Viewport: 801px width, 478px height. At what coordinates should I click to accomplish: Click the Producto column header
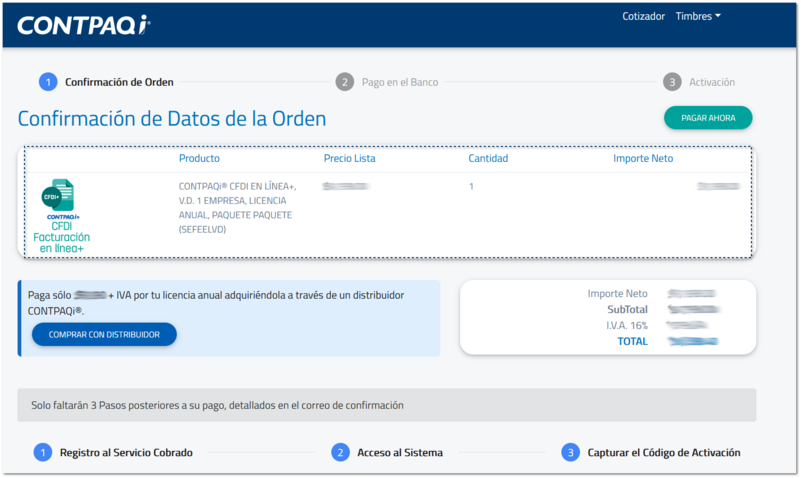(199, 158)
